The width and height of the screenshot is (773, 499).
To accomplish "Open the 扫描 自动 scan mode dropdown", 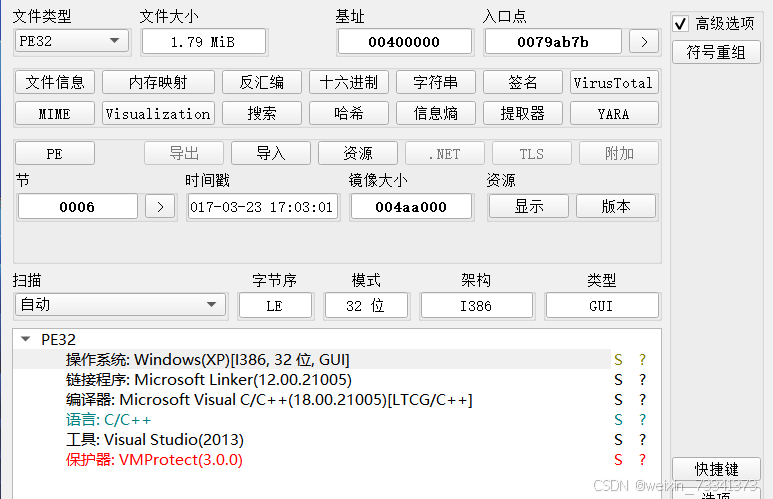I will (120, 305).
